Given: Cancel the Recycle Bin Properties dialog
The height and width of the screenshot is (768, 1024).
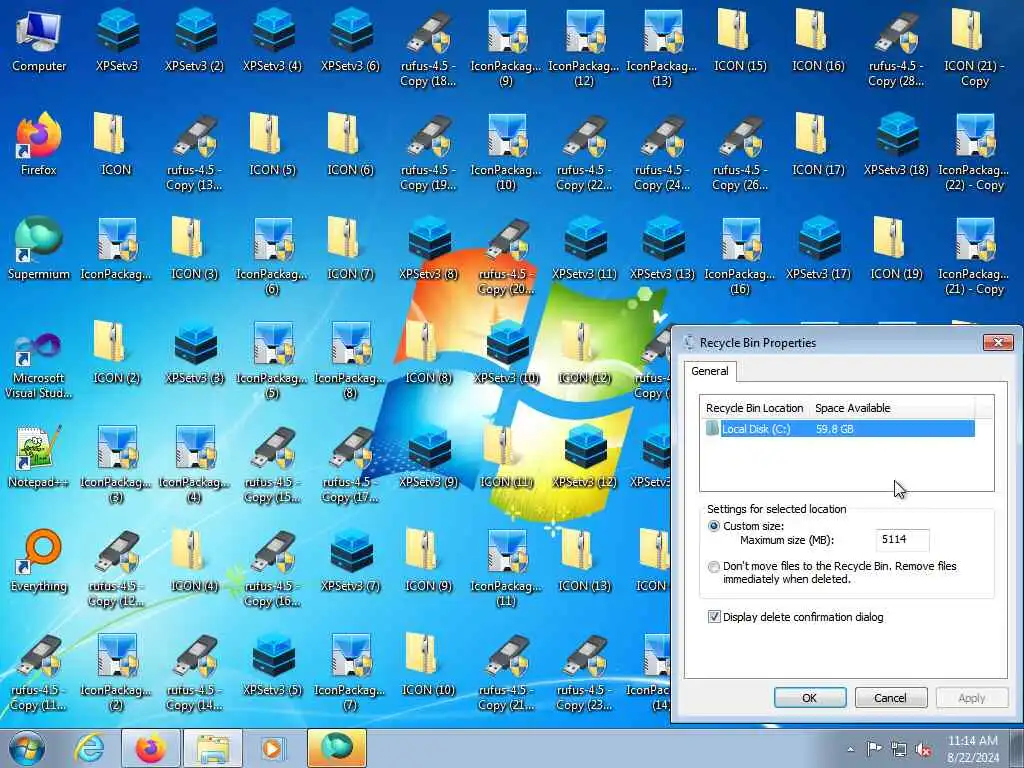Looking at the screenshot, I should 891,697.
